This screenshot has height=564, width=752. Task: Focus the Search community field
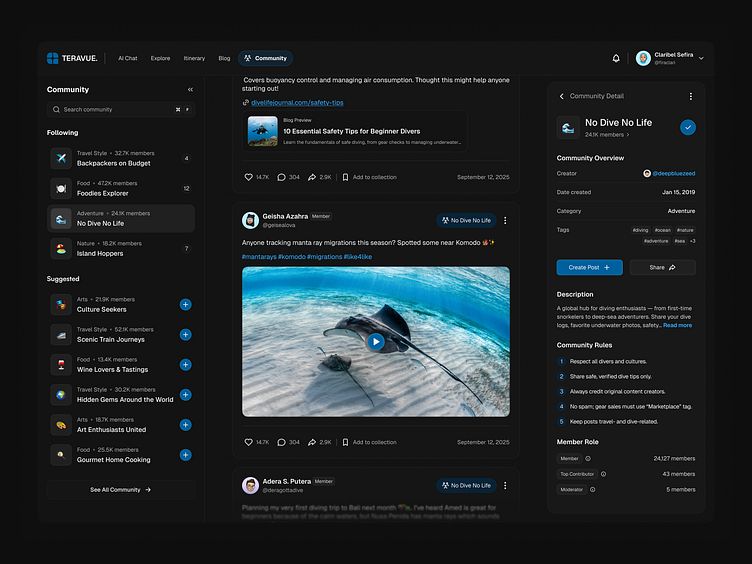(x=121, y=109)
